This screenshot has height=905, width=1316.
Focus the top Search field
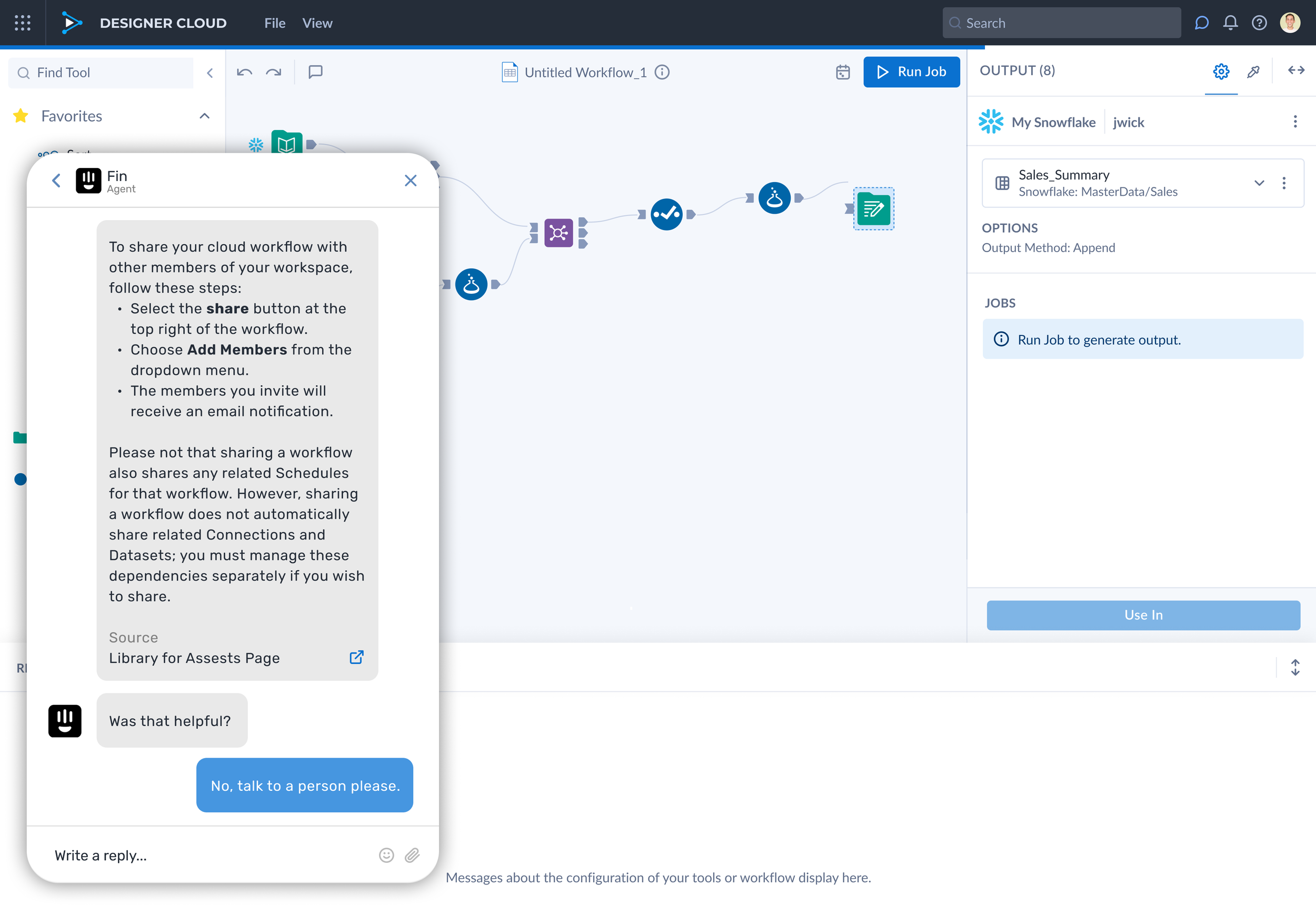click(1061, 23)
